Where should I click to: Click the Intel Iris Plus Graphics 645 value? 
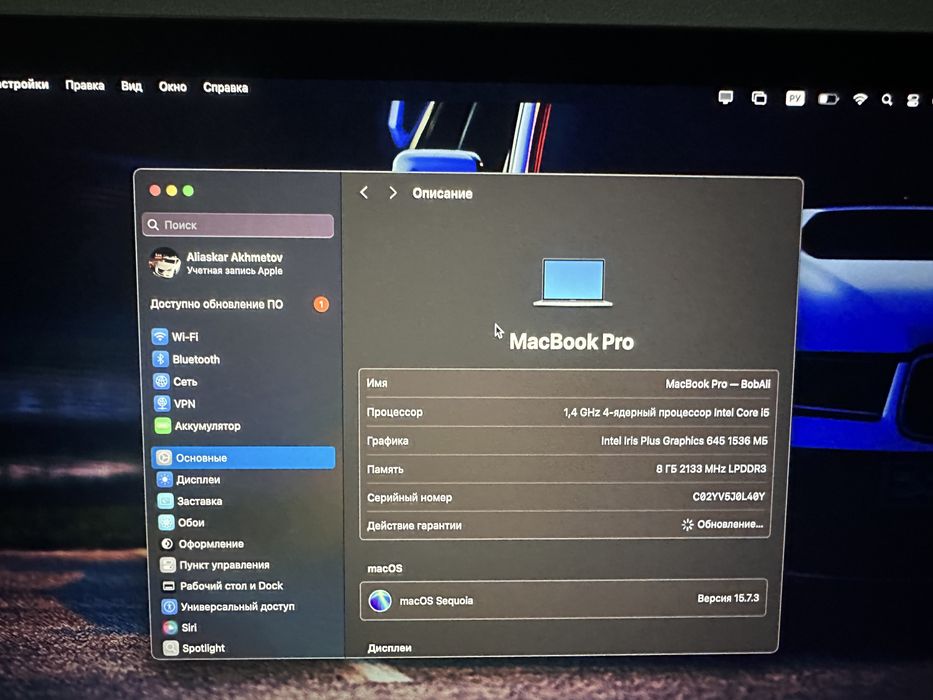click(x=684, y=440)
